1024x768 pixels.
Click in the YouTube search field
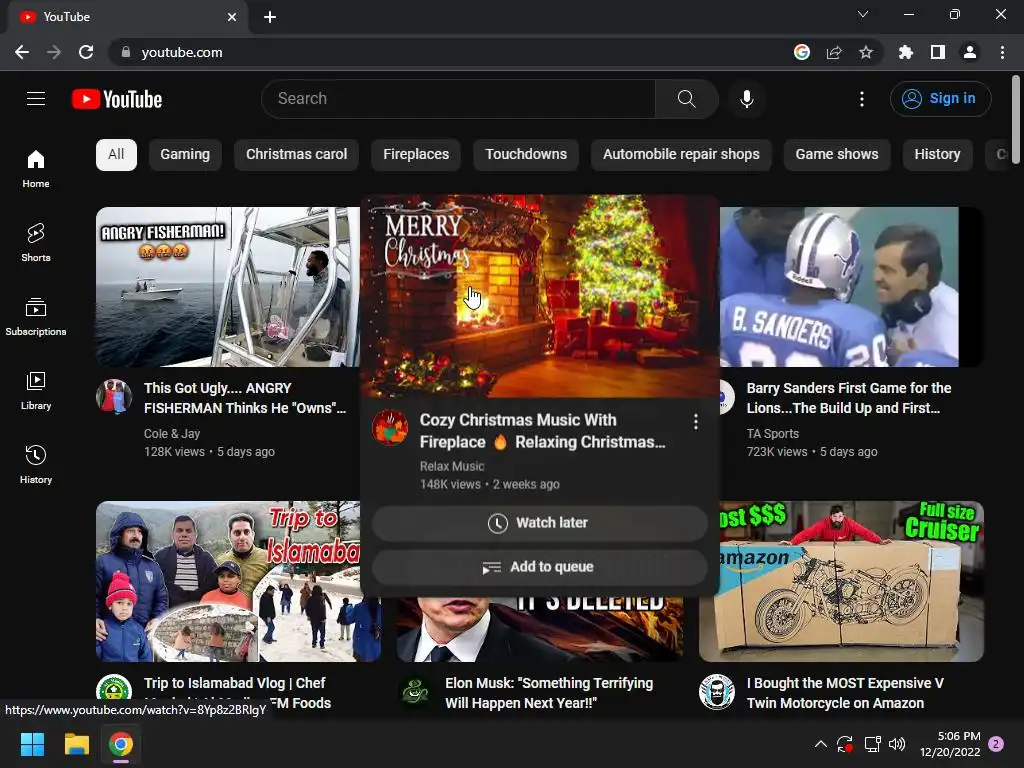tap(458, 99)
